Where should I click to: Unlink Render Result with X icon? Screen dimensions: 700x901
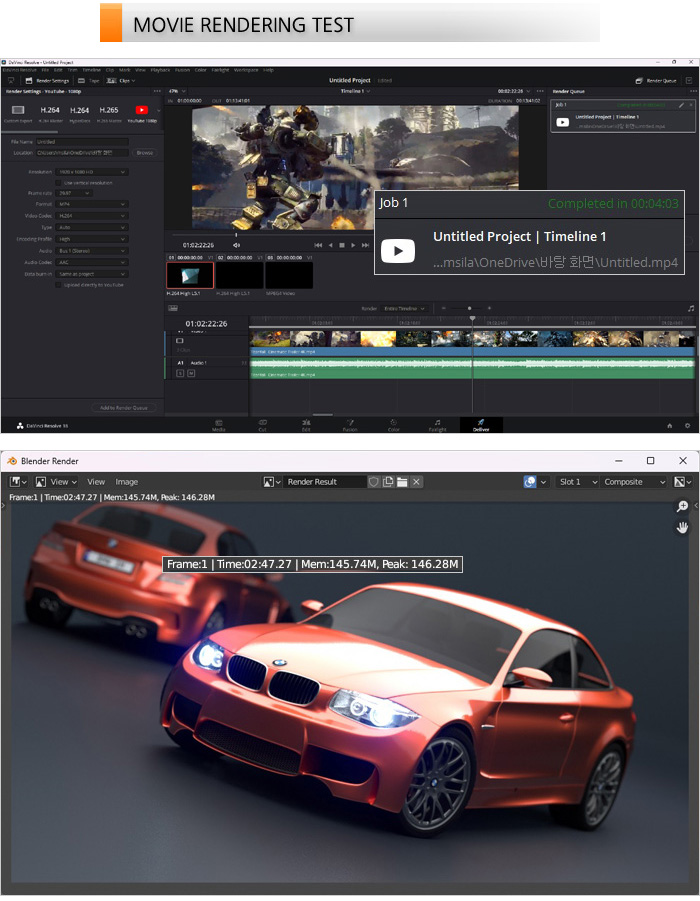click(416, 482)
